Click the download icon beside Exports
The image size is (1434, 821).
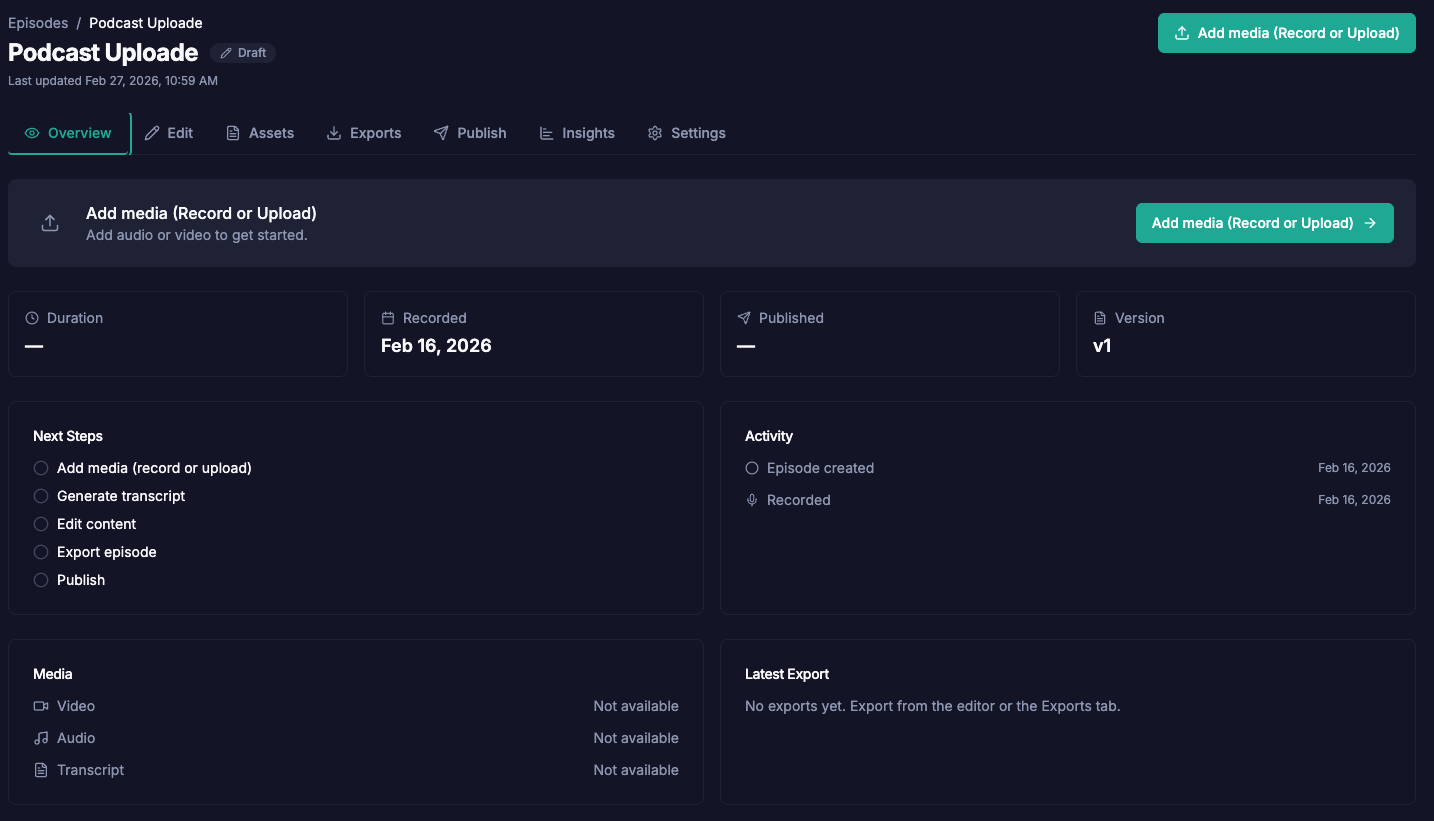click(334, 132)
